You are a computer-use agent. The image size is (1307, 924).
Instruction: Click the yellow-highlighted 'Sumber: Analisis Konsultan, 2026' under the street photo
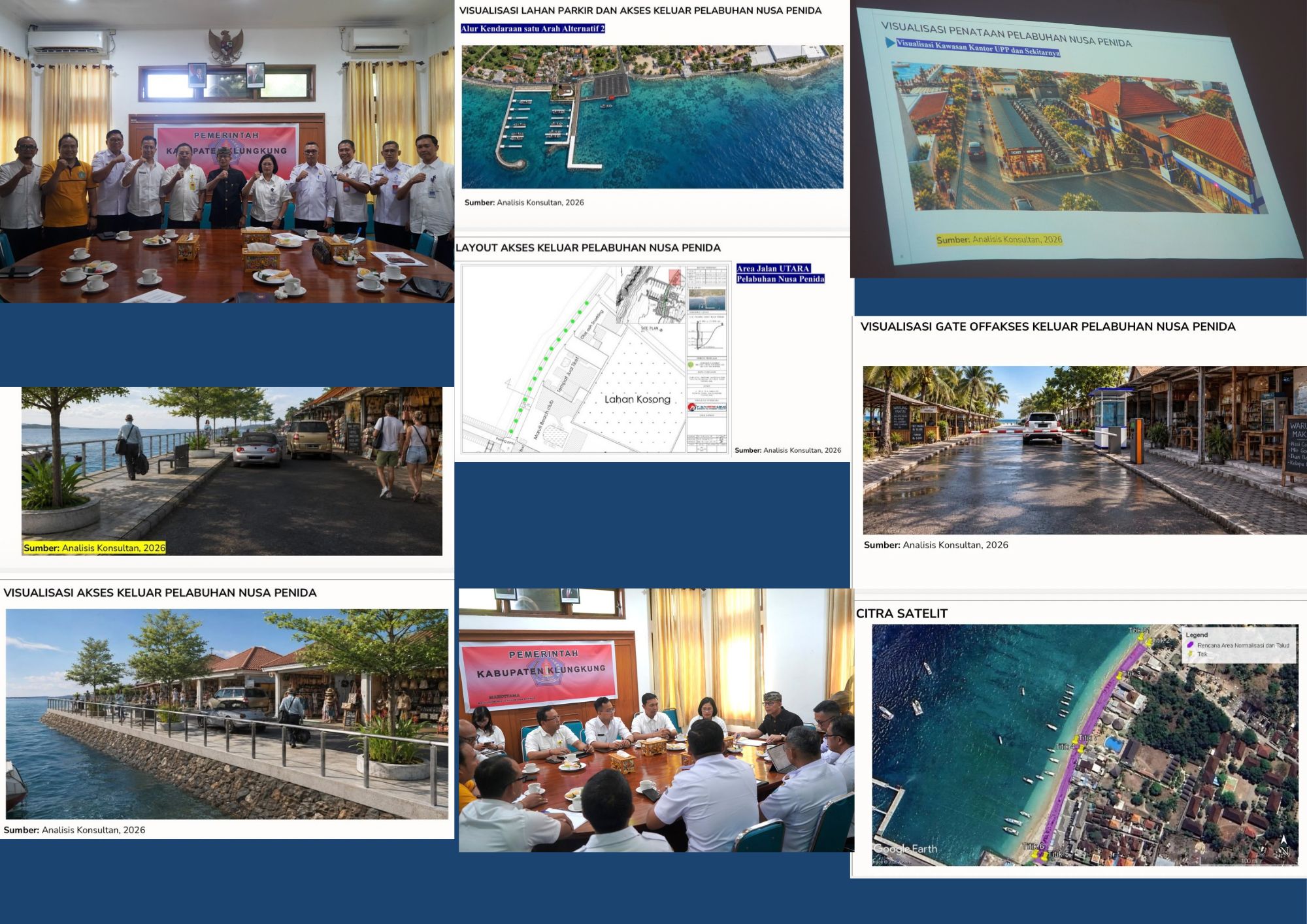point(95,548)
